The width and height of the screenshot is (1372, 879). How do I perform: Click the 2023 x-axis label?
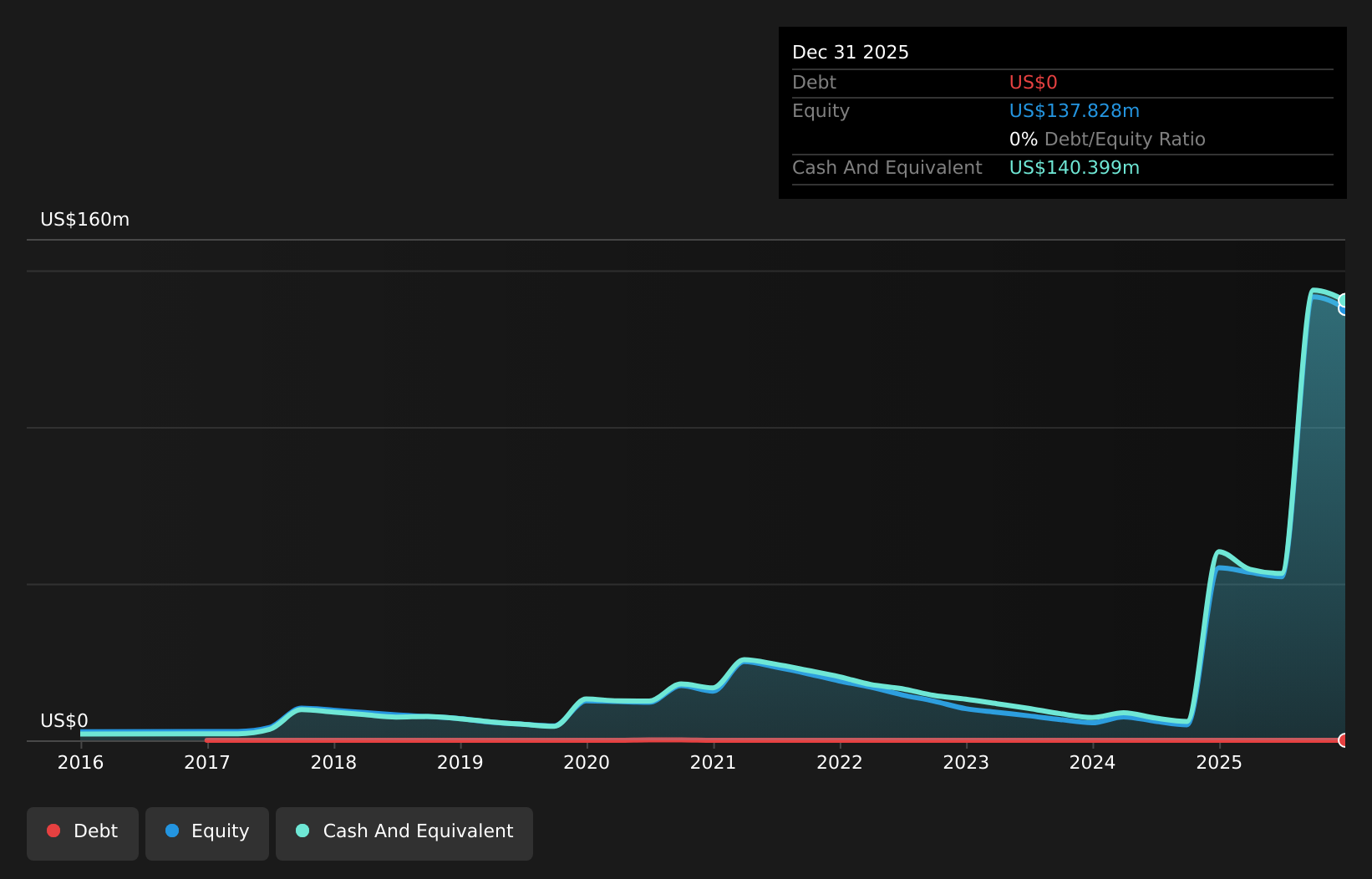(966, 763)
